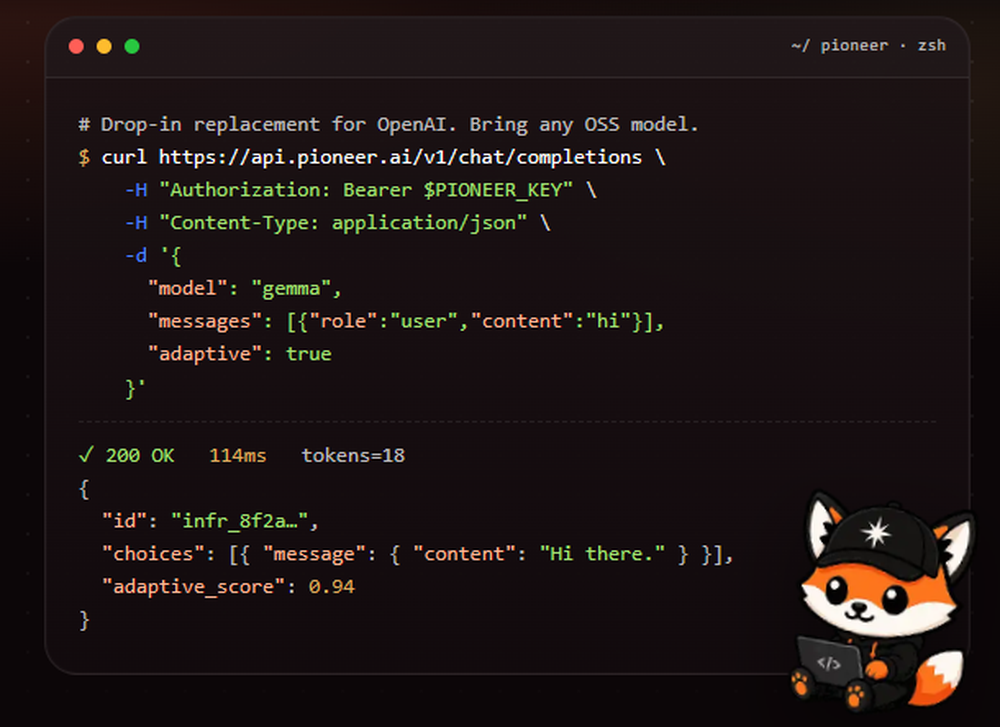Click the "adaptive": true value

(x=309, y=354)
